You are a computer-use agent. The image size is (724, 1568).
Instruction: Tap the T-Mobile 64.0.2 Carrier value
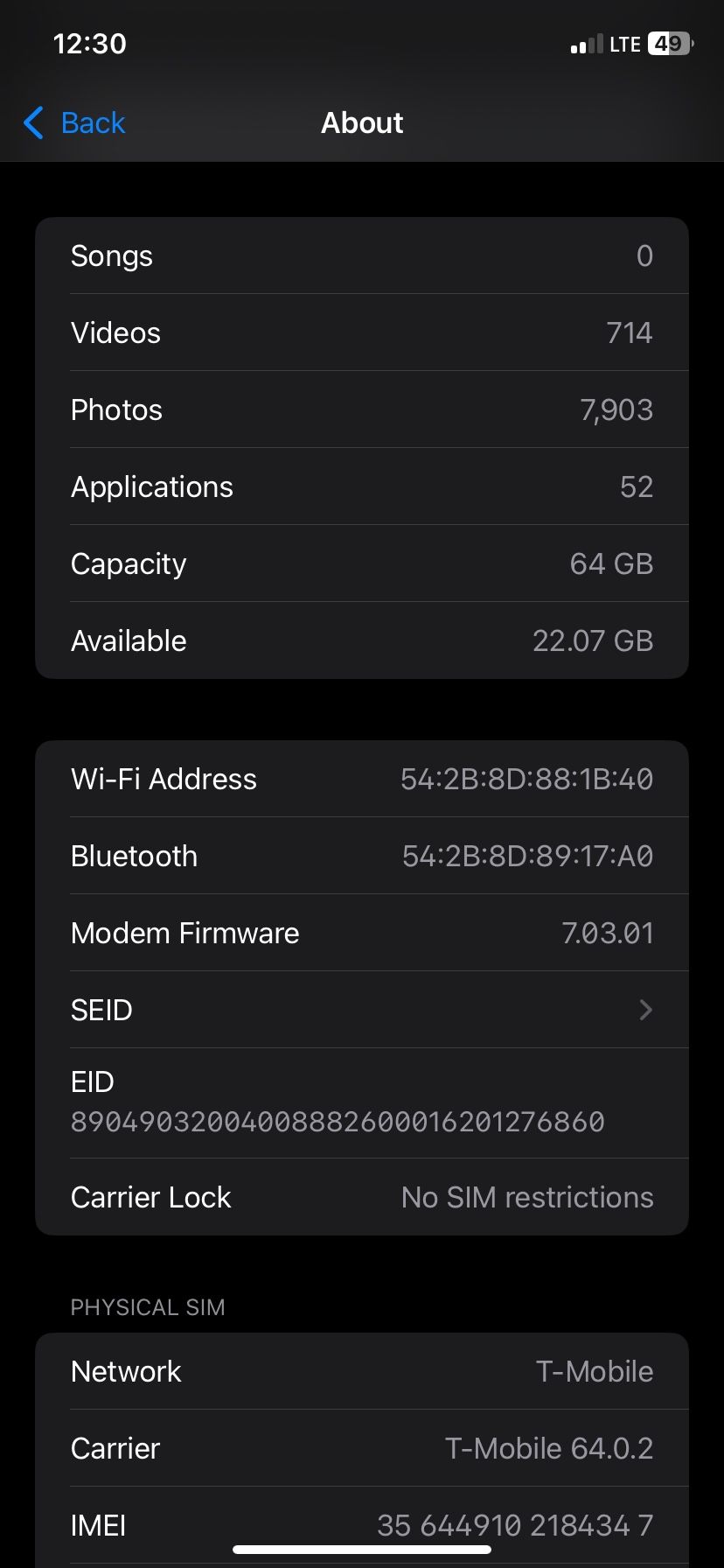click(549, 1449)
